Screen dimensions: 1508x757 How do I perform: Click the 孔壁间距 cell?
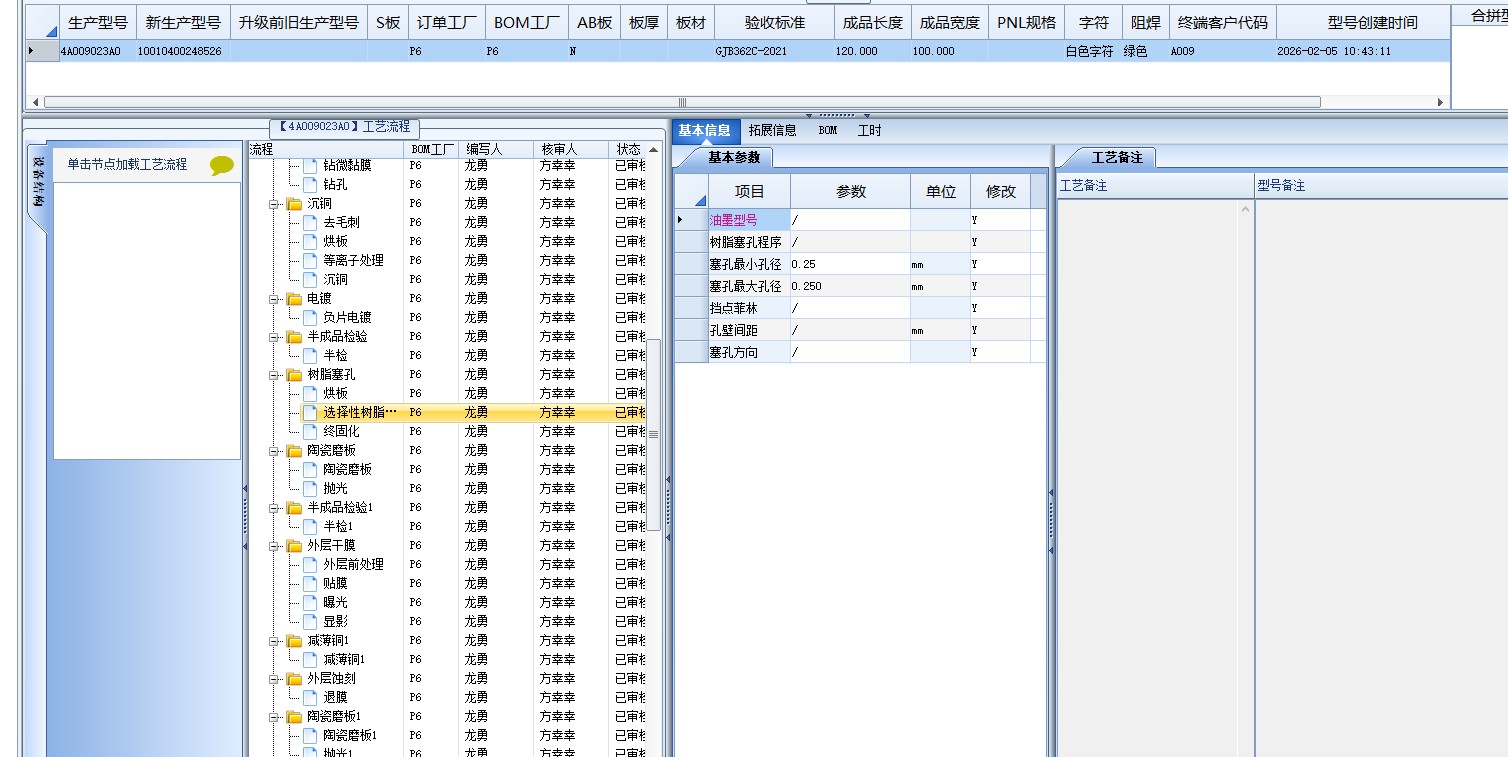[749, 330]
